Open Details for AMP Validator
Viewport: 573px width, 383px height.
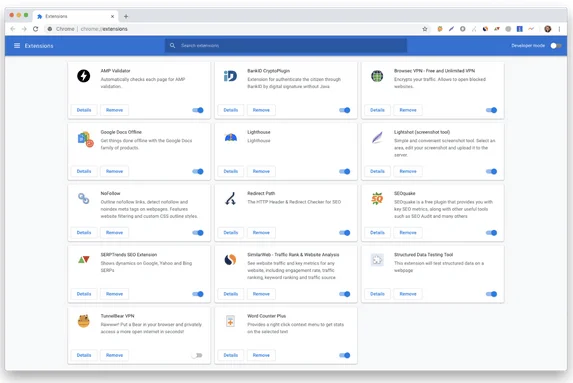tap(84, 110)
